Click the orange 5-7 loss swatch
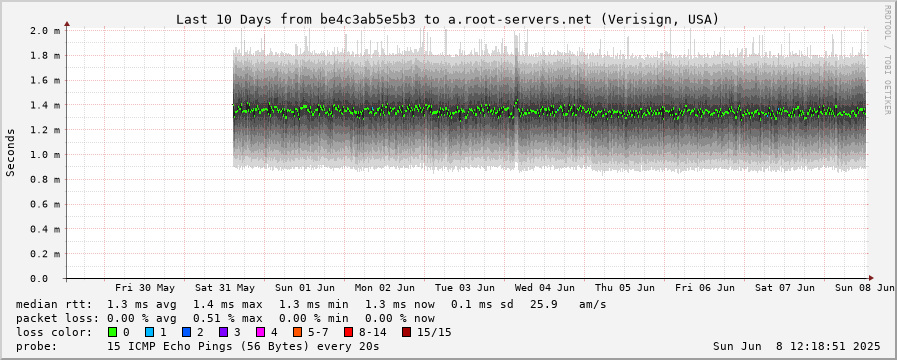Image resolution: width=897 pixels, height=360 pixels. [x=297, y=332]
